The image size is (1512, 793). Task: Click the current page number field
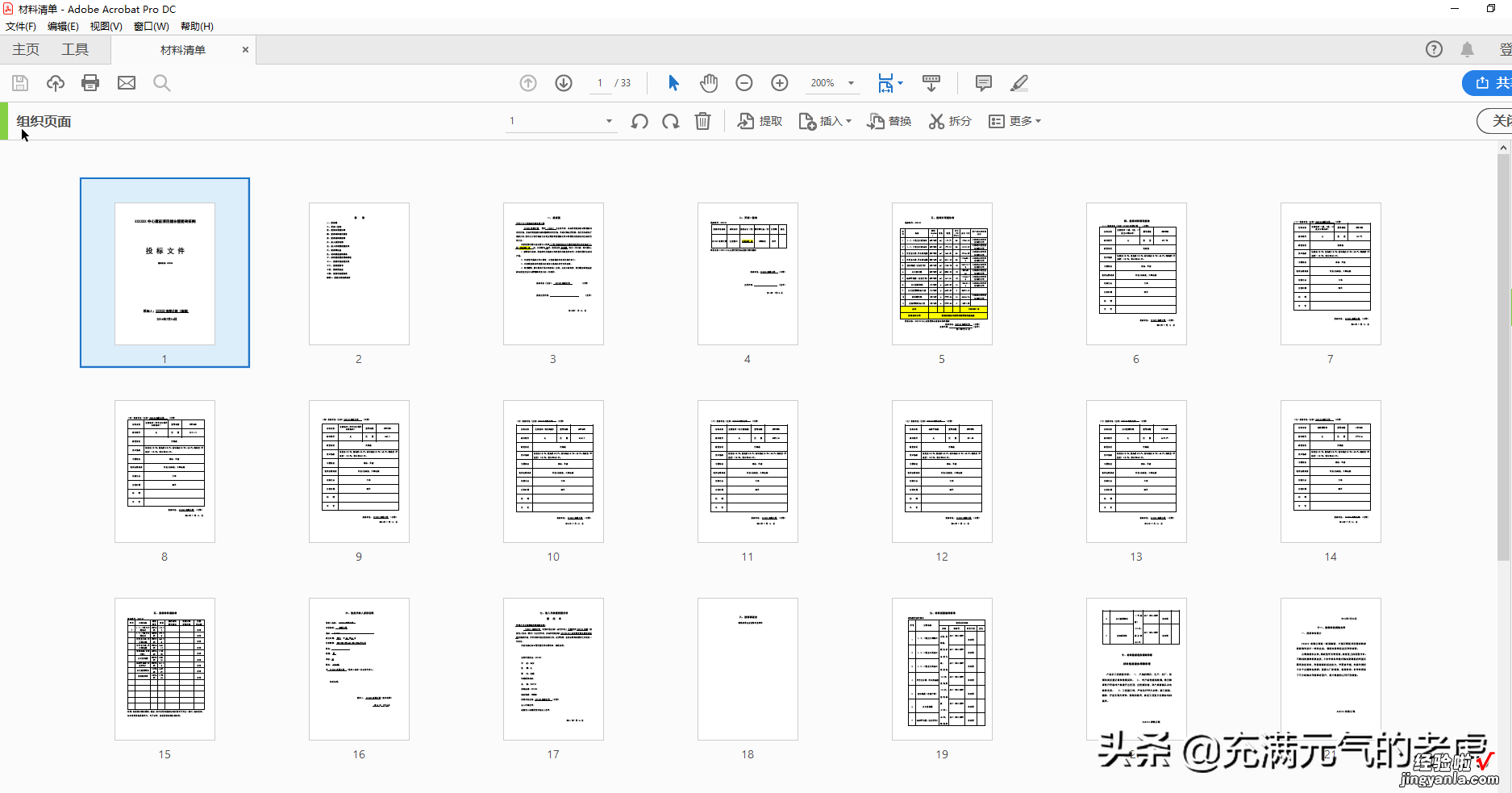coord(600,83)
